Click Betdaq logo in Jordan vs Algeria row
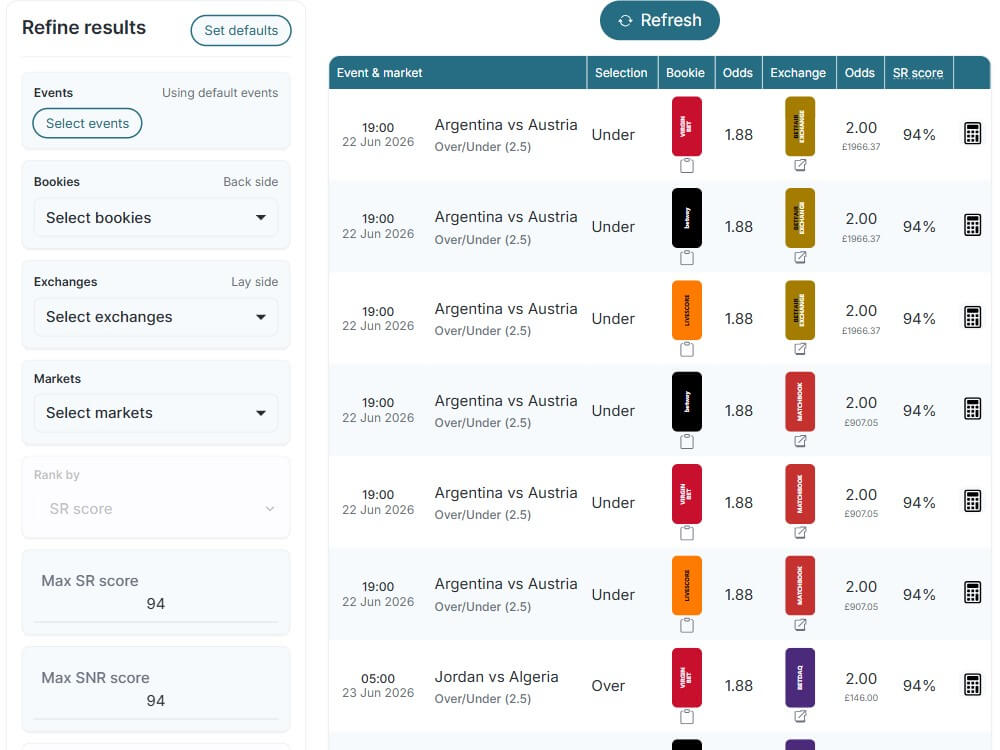 (x=800, y=677)
